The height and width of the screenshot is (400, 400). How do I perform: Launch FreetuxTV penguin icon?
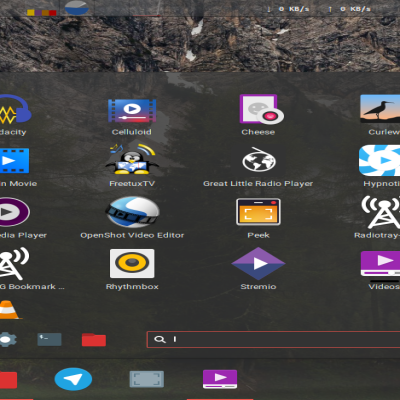[132, 159]
